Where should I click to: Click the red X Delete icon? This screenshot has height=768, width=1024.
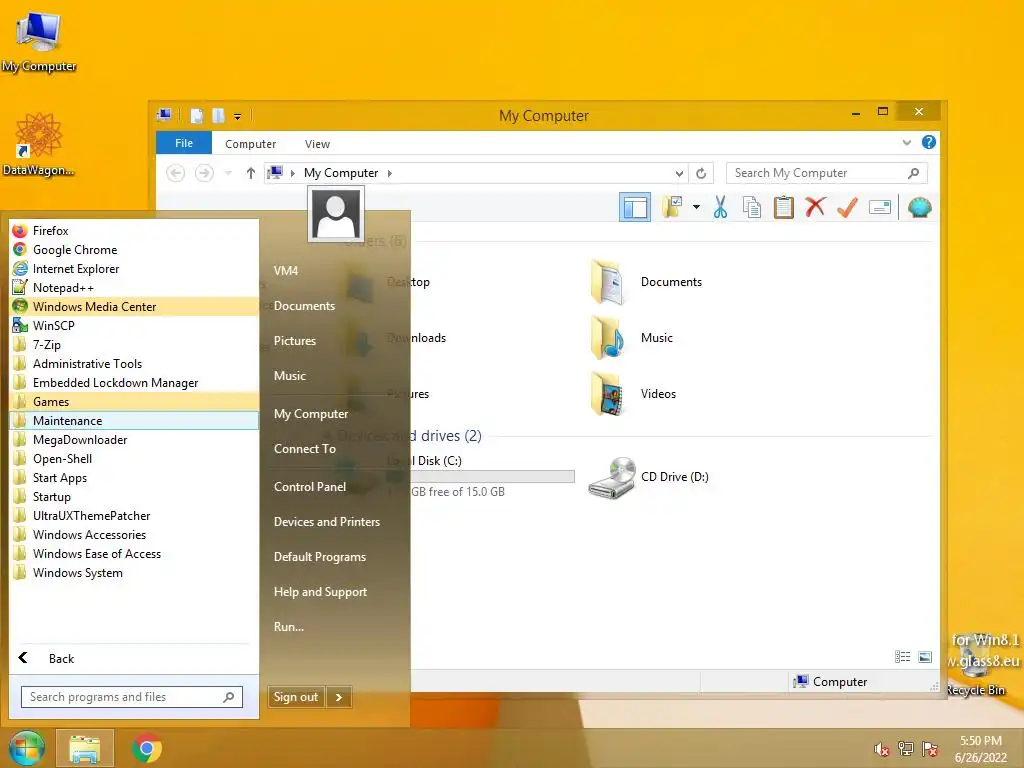click(815, 208)
